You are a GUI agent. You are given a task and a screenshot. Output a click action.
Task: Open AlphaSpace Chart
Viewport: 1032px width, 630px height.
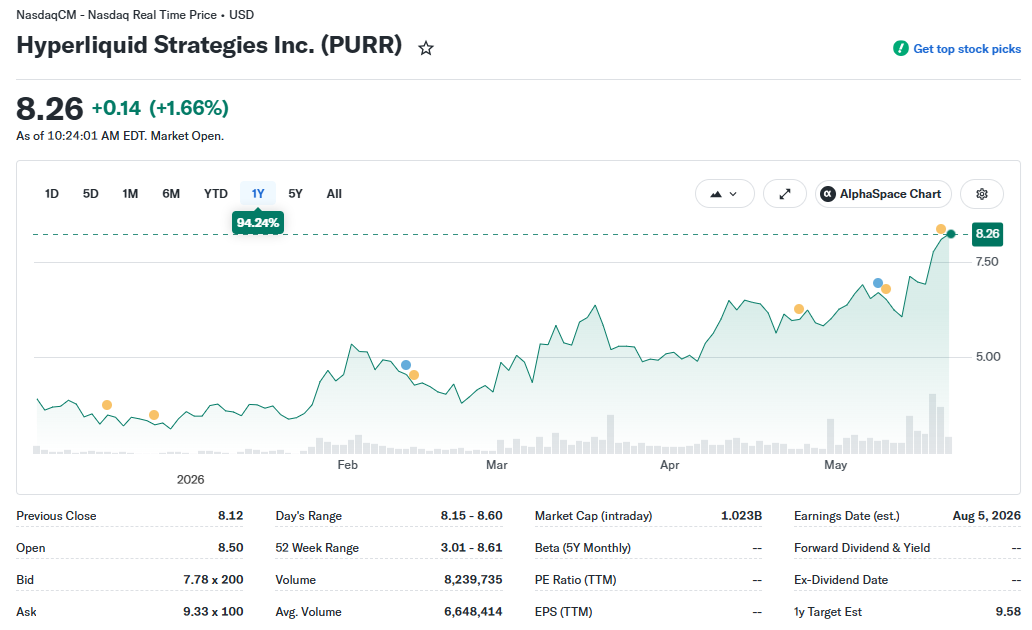[x=883, y=194]
